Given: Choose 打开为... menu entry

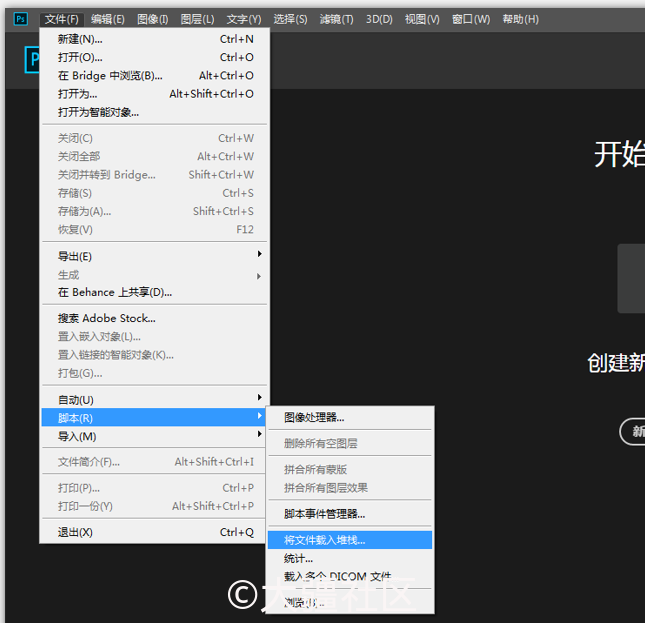Looking at the screenshot, I should 155,94.
